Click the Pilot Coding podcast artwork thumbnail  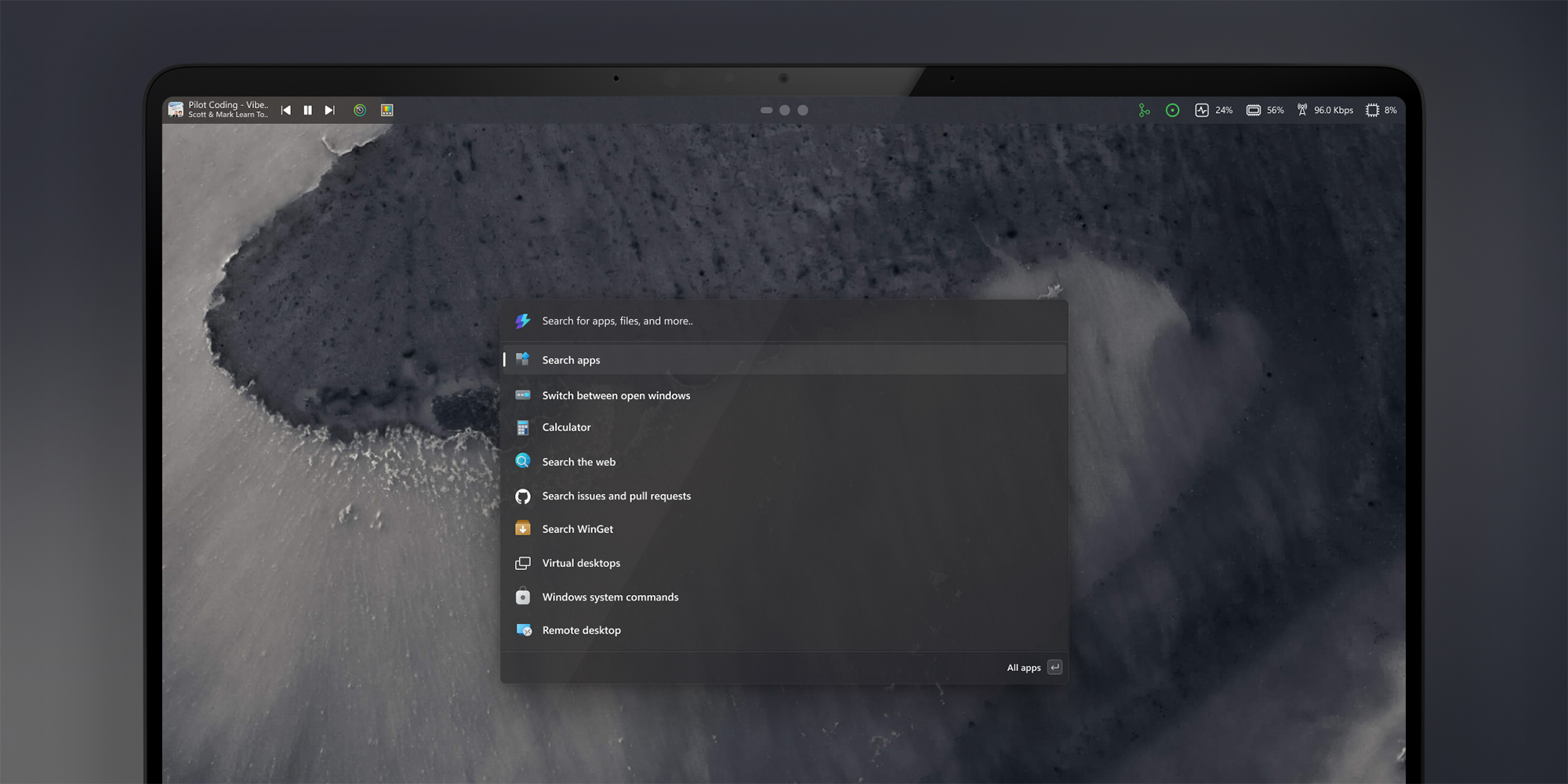[x=175, y=109]
